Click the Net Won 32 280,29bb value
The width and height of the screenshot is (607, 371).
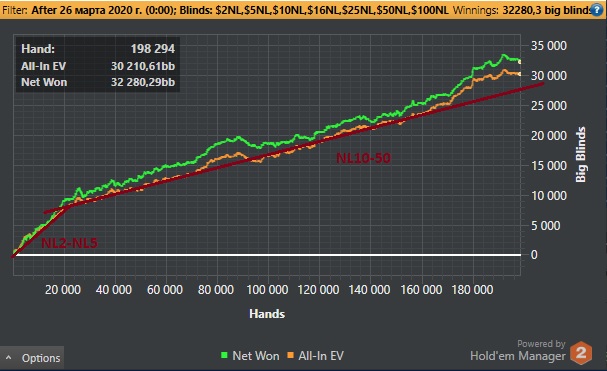point(143,82)
